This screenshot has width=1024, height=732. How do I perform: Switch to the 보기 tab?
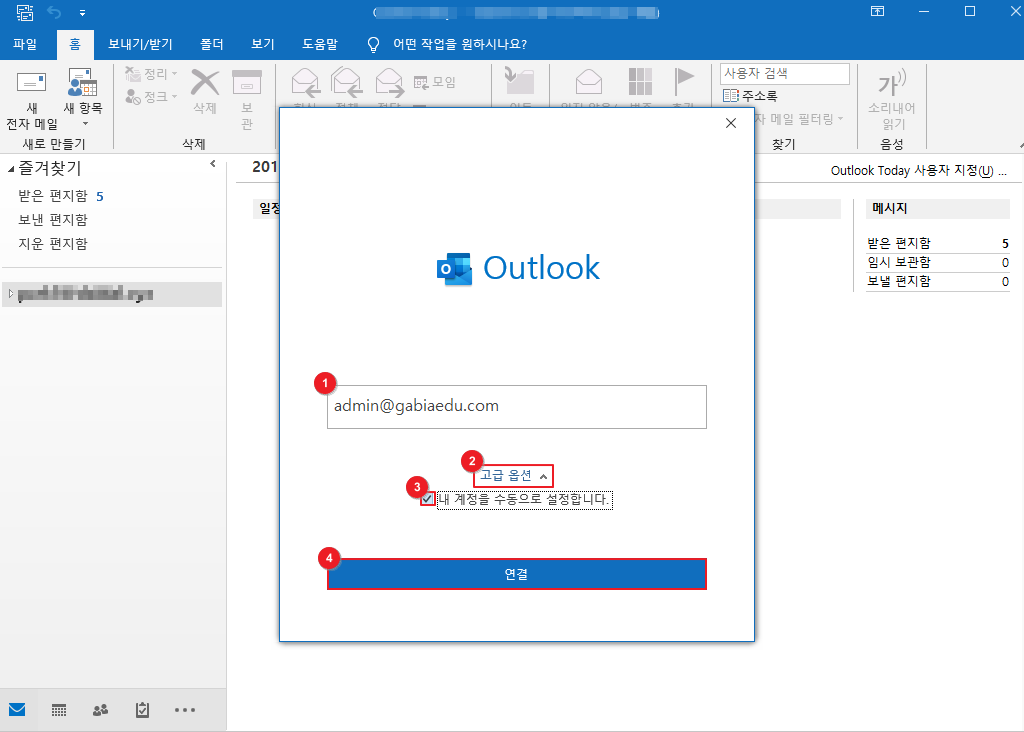(x=263, y=44)
